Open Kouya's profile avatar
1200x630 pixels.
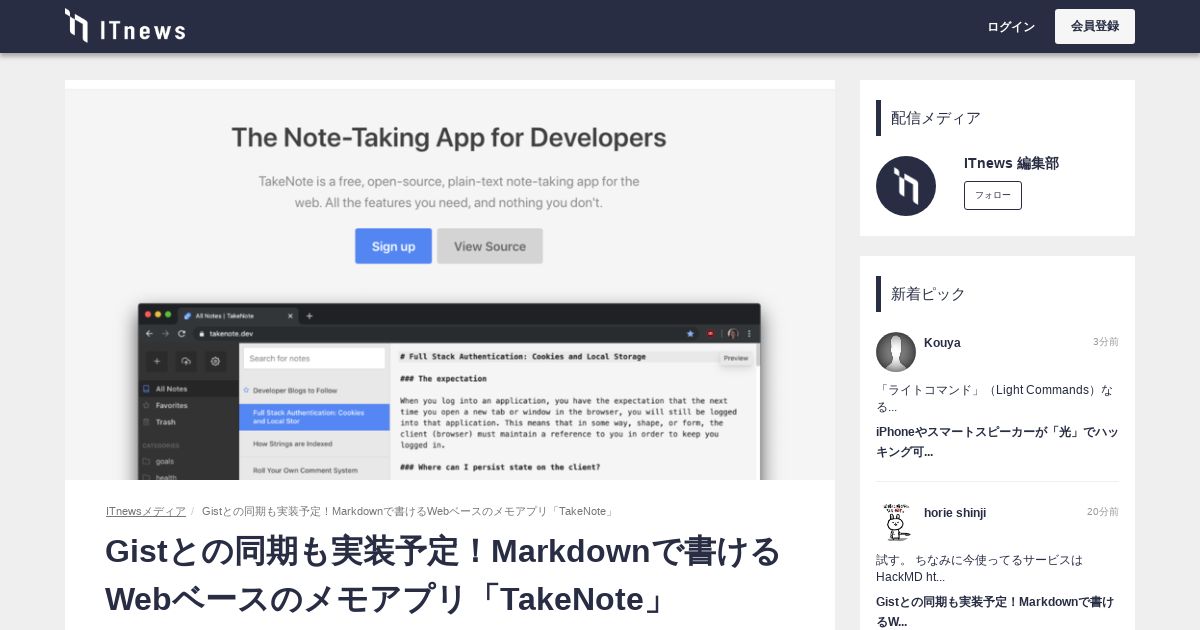click(x=896, y=352)
